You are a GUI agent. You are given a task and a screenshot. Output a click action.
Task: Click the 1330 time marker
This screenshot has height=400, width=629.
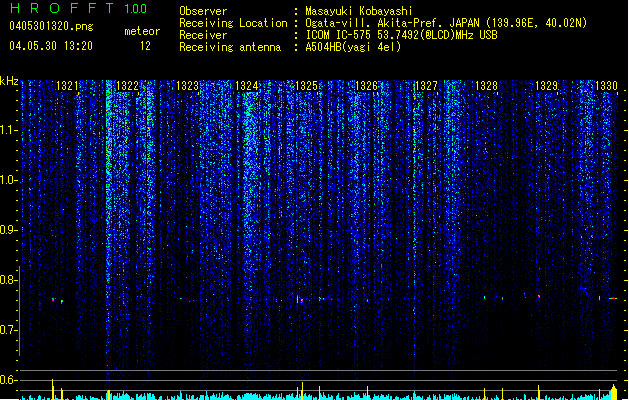[606, 86]
